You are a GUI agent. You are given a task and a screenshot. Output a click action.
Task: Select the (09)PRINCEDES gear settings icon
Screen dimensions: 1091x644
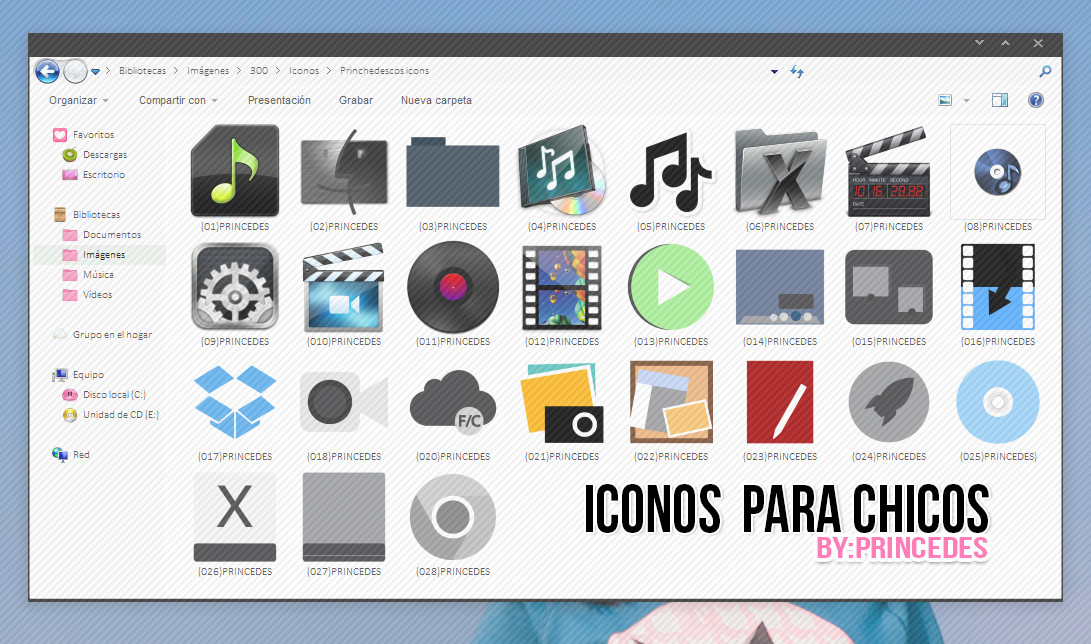tap(235, 287)
